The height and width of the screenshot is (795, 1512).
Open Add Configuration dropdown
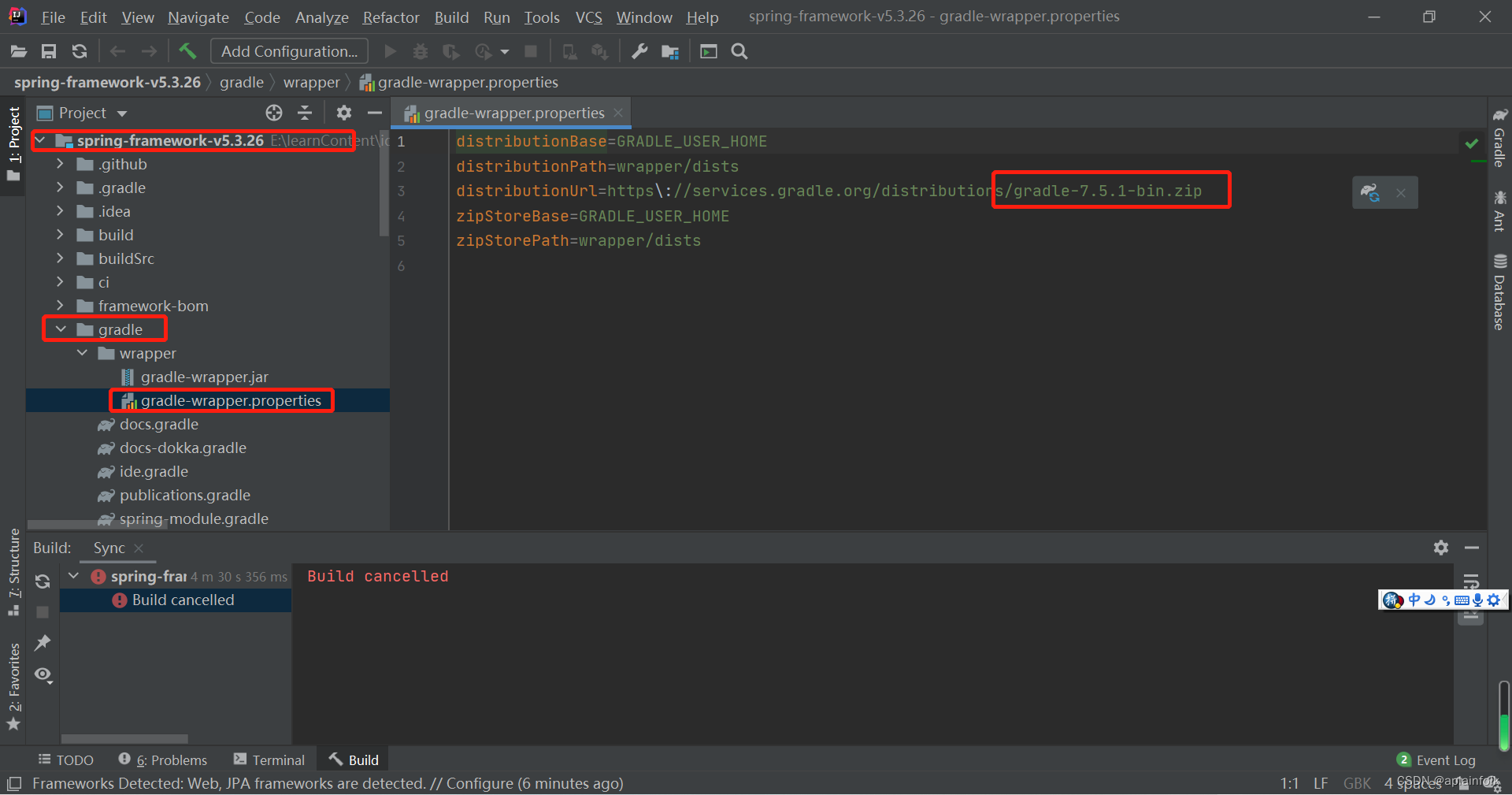click(289, 51)
